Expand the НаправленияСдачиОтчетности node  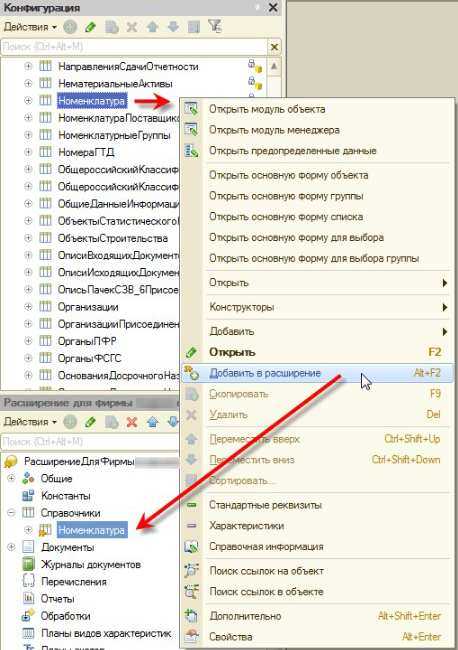pos(28,66)
